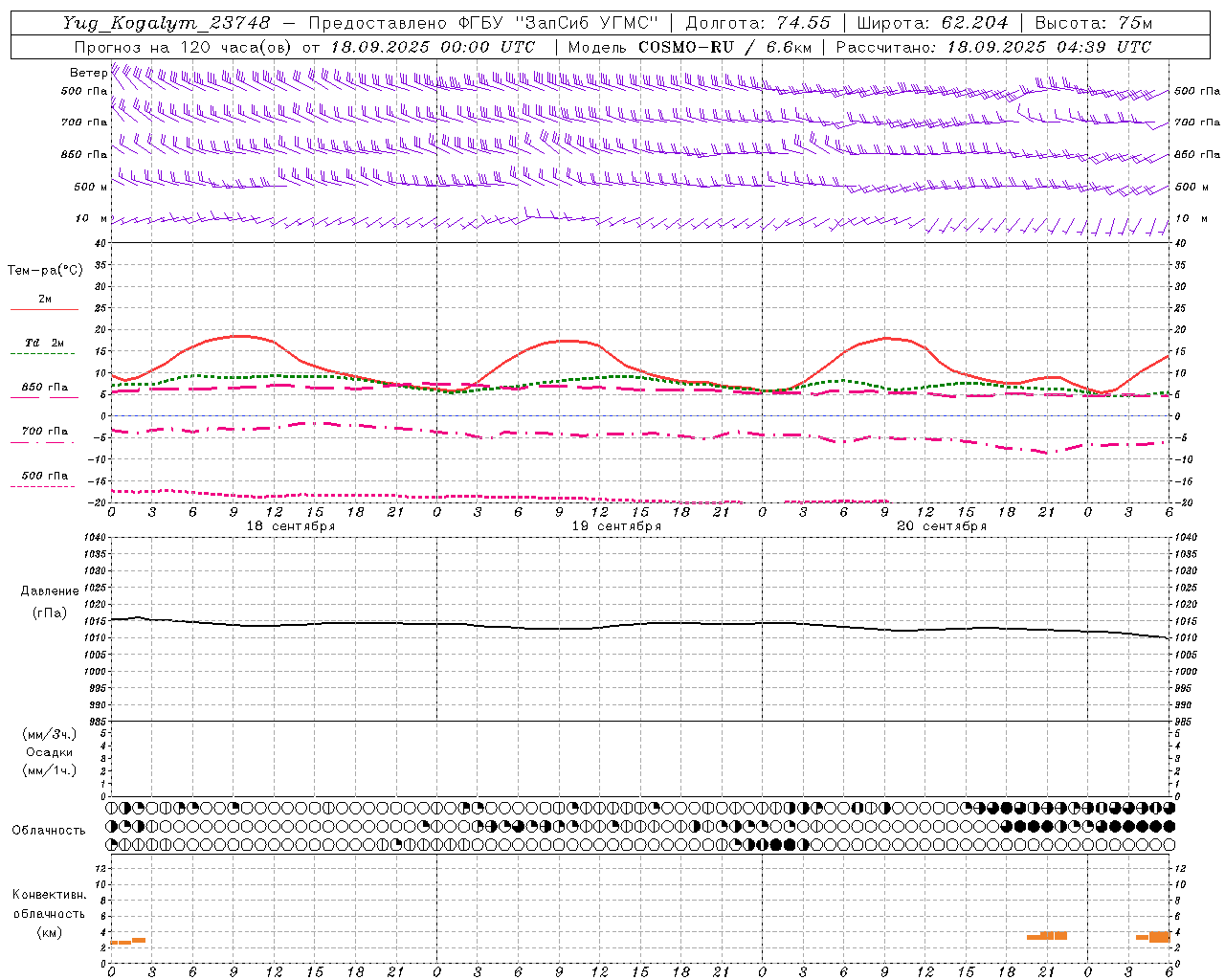Click the 18 сентября date label

point(290,526)
